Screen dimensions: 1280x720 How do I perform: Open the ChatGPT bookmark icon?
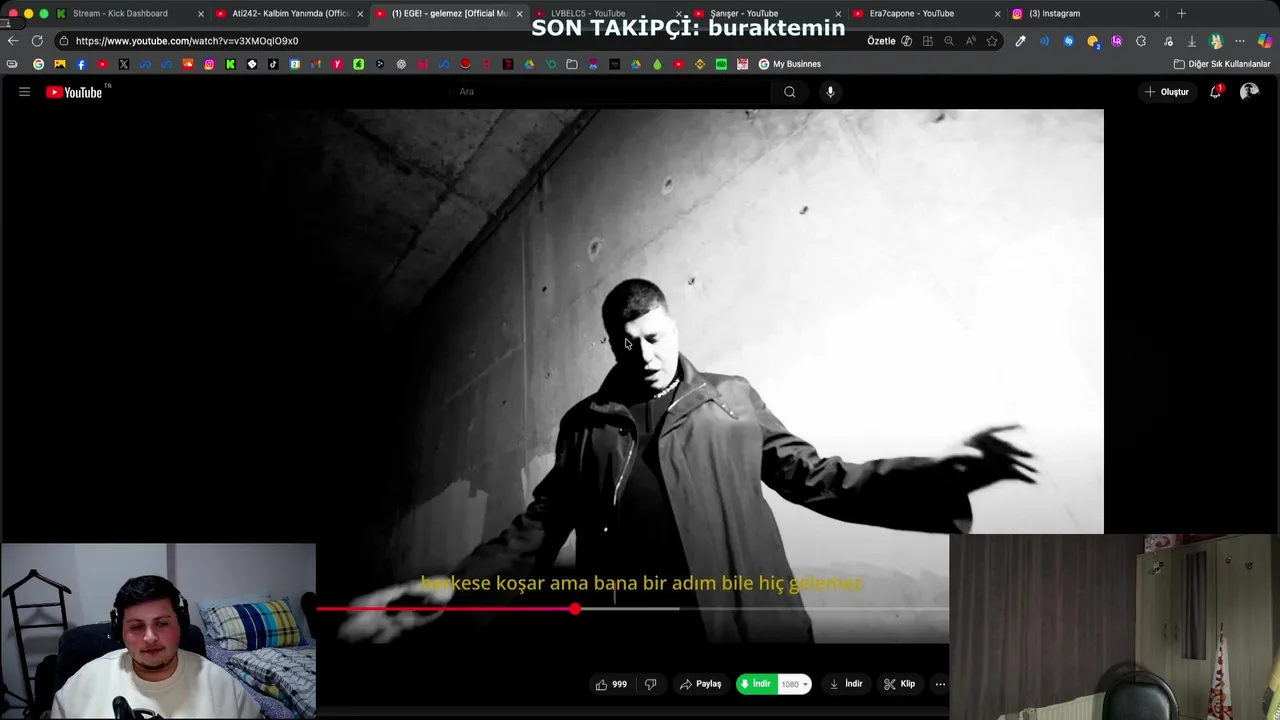tap(401, 64)
